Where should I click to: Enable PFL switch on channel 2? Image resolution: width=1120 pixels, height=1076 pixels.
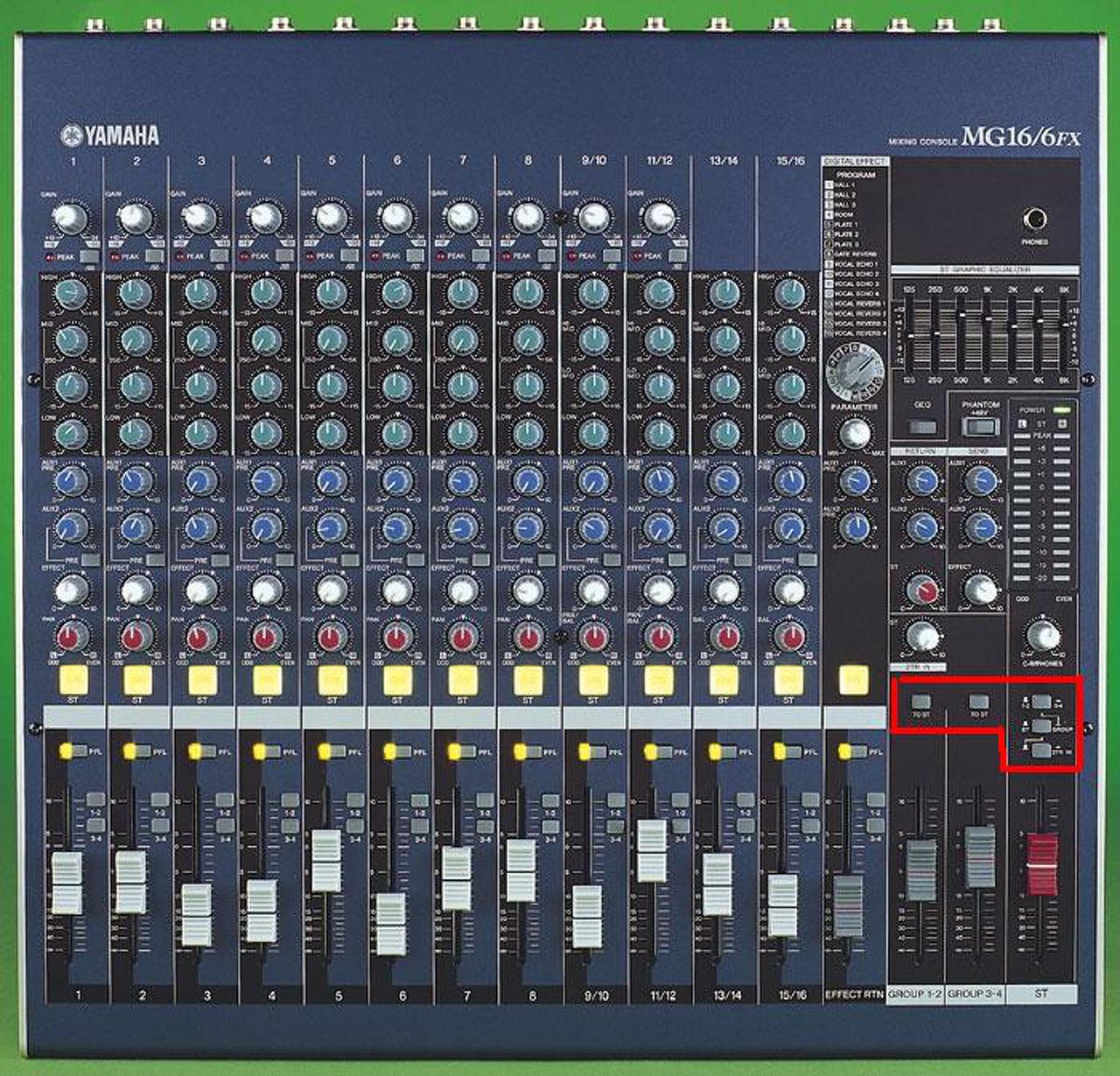pos(143,751)
